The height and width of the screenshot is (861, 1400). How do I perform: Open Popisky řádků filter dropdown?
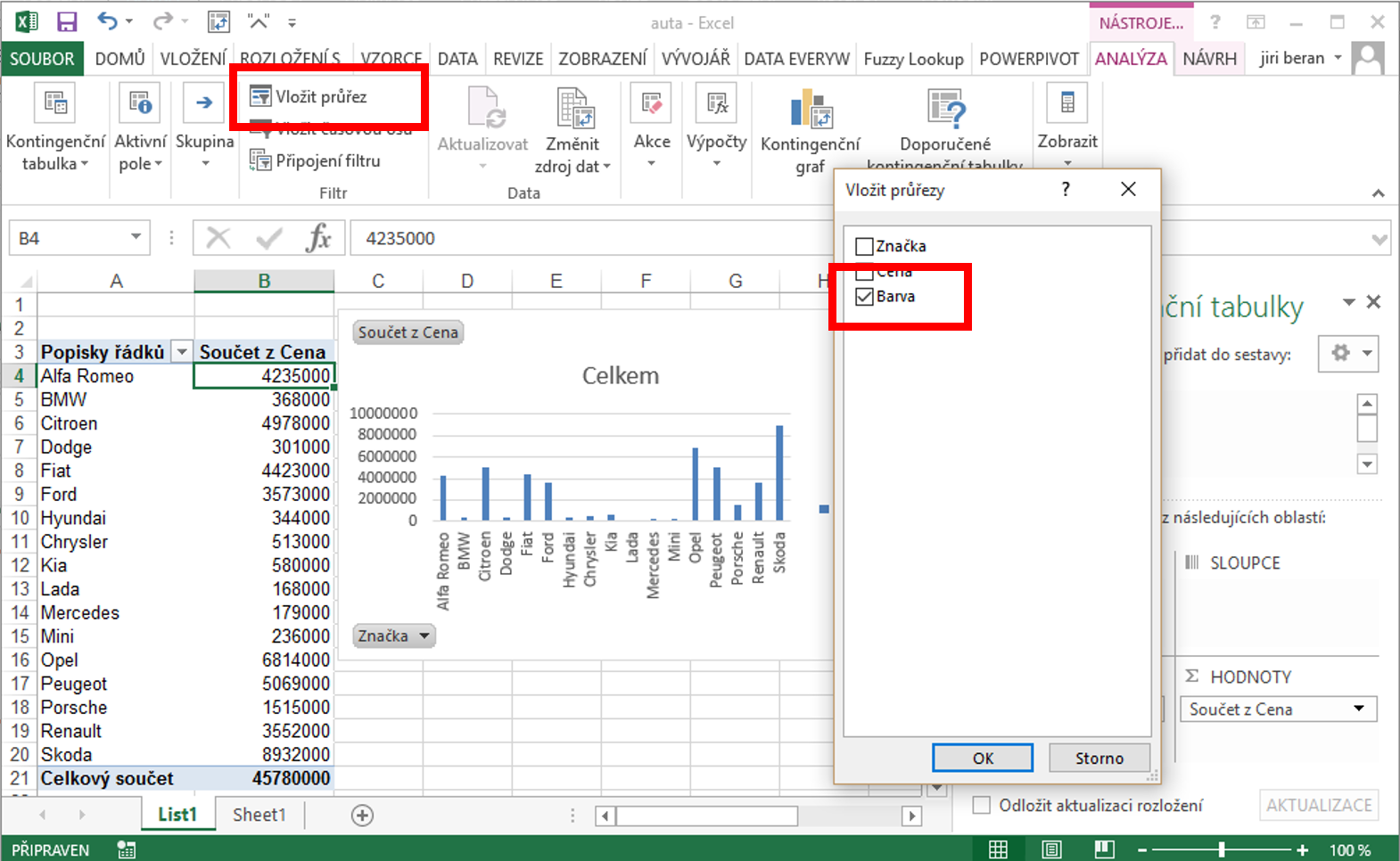click(182, 352)
